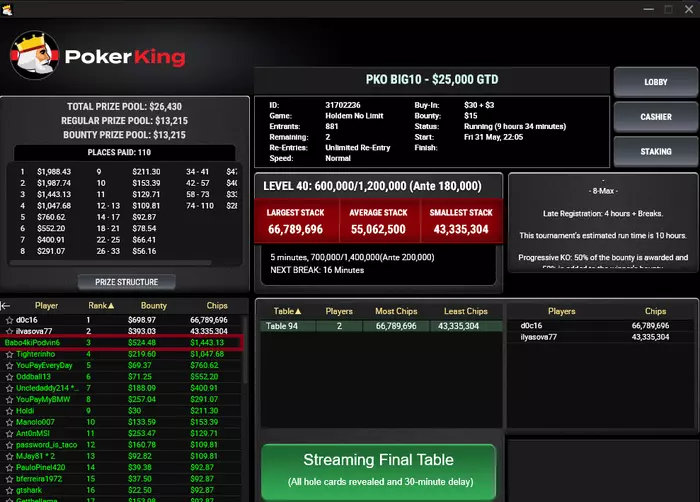This screenshot has width=700, height=502.
Task: Select the Table 94 row
Action: [381, 326]
